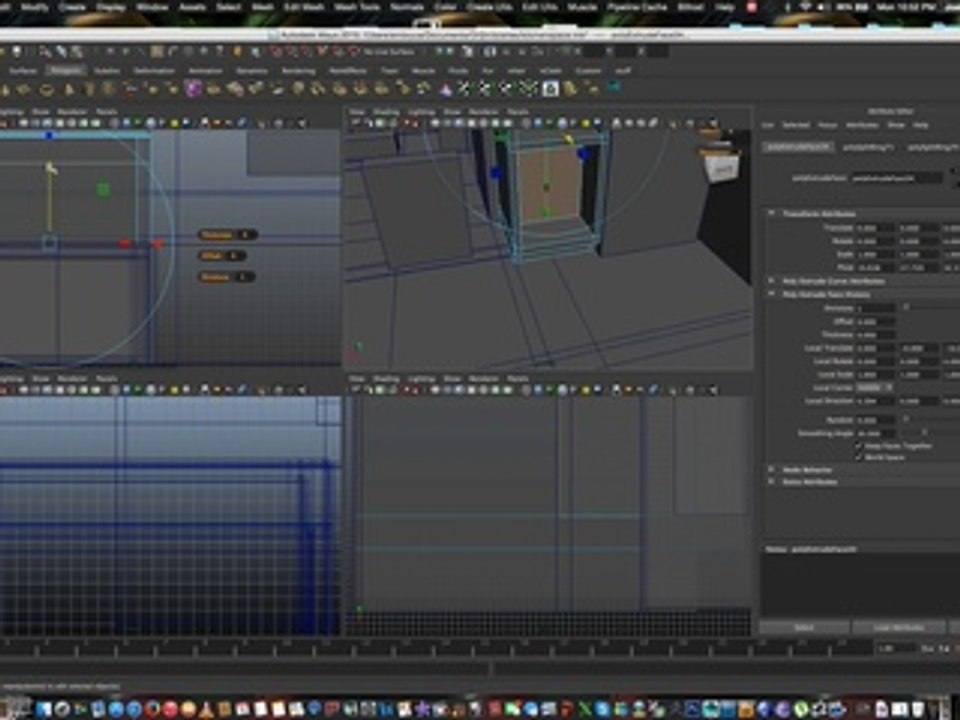Click the pink cone icon on the shelf
This screenshot has width=960, height=720.
[x=446, y=90]
